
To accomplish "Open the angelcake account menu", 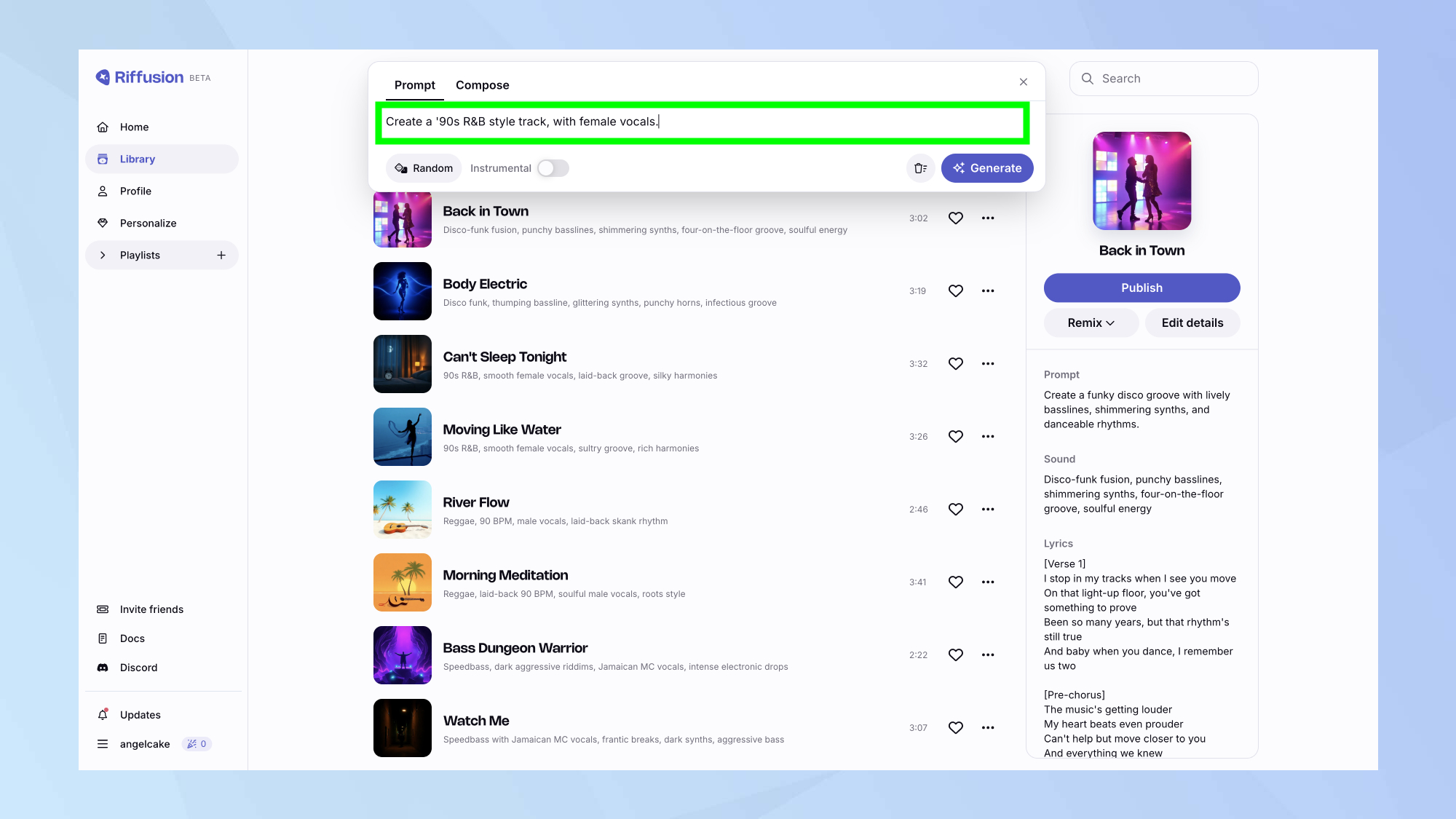I will pyautogui.click(x=145, y=744).
